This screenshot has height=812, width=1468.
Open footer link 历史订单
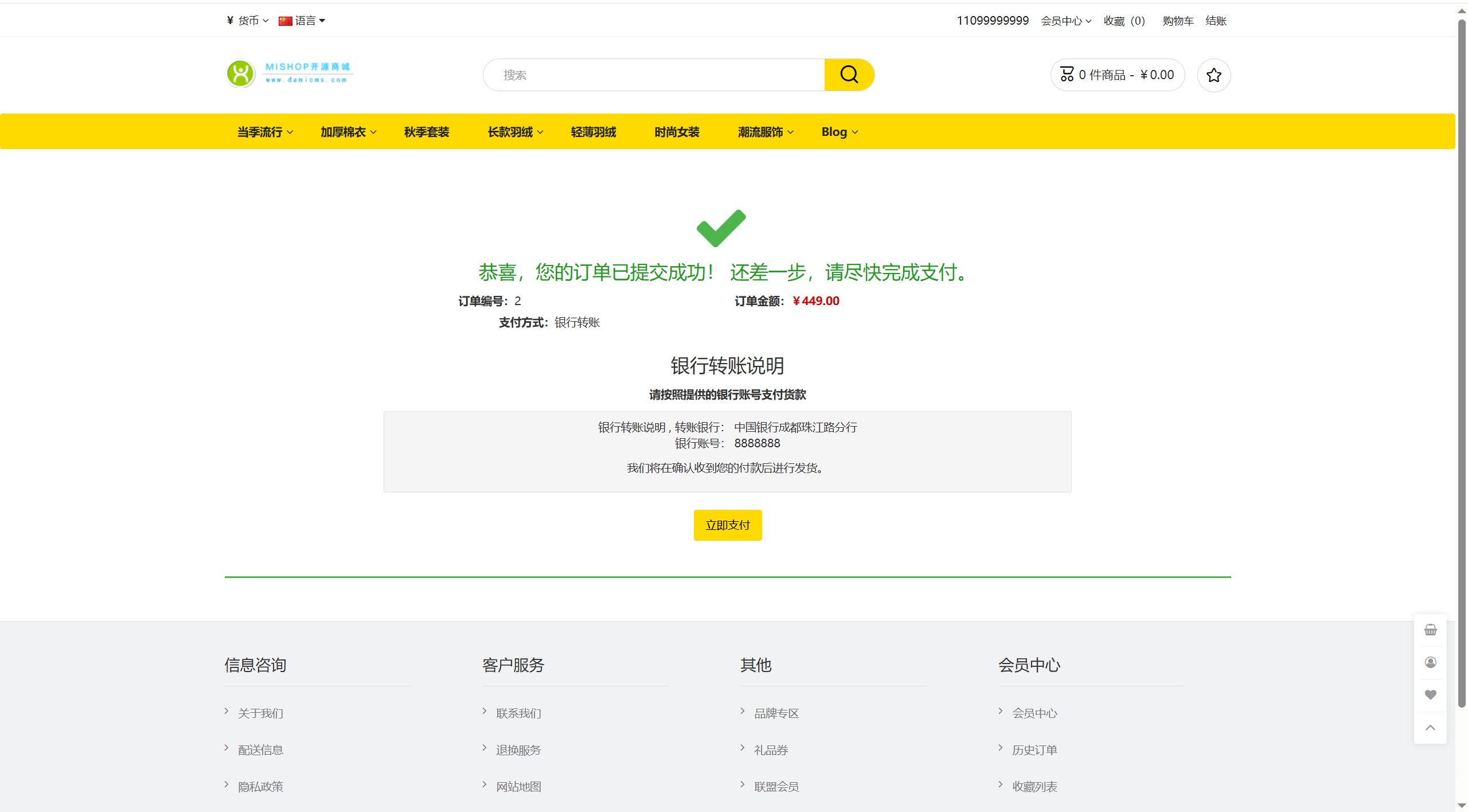[x=1034, y=750]
